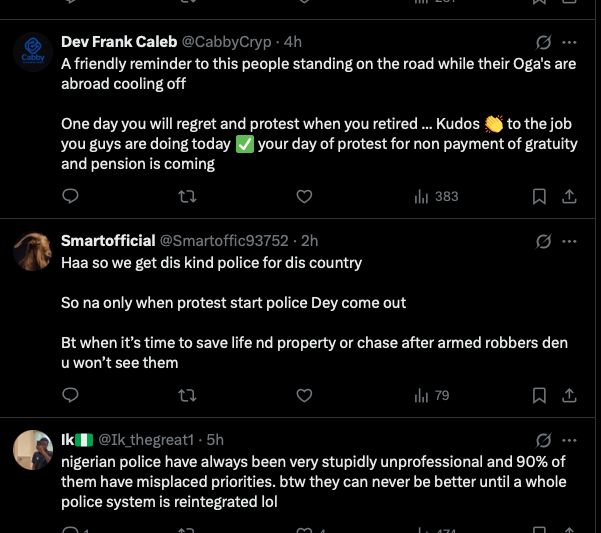The height and width of the screenshot is (533, 601).
Task: Click Ik's profile avatar
Action: 32,451
